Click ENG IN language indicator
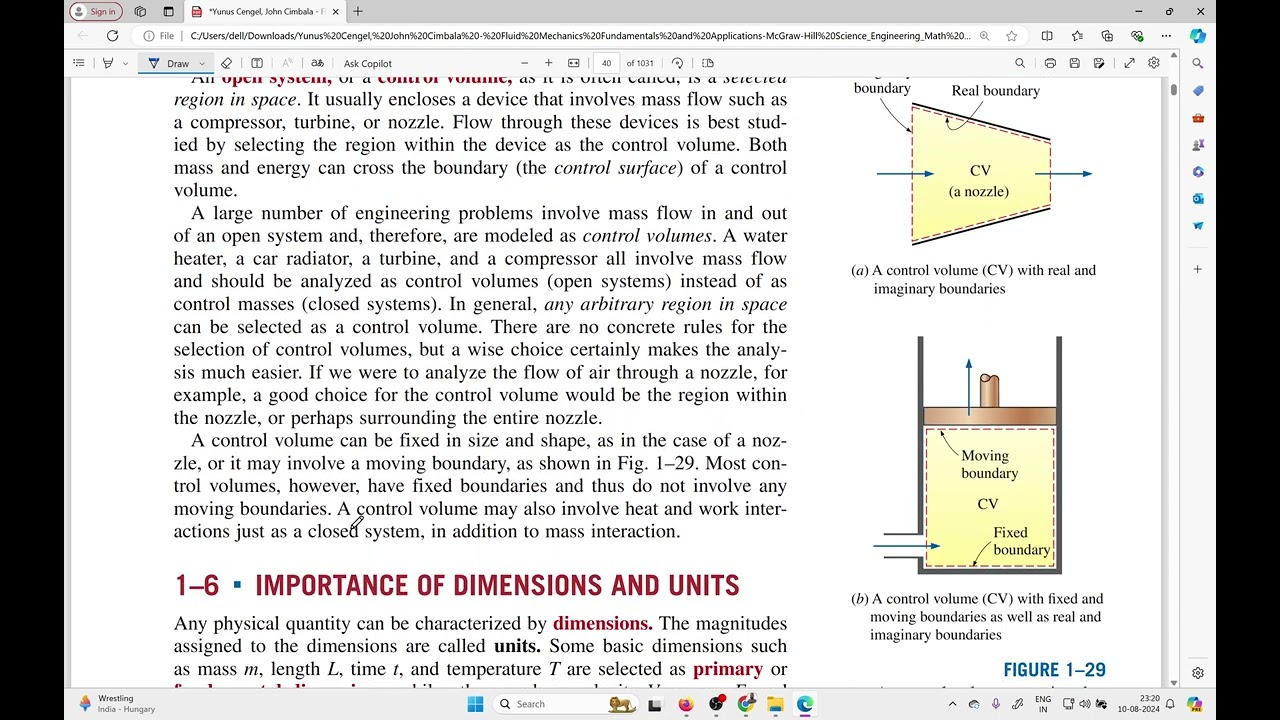This screenshot has height=720, width=1280. click(x=1043, y=704)
